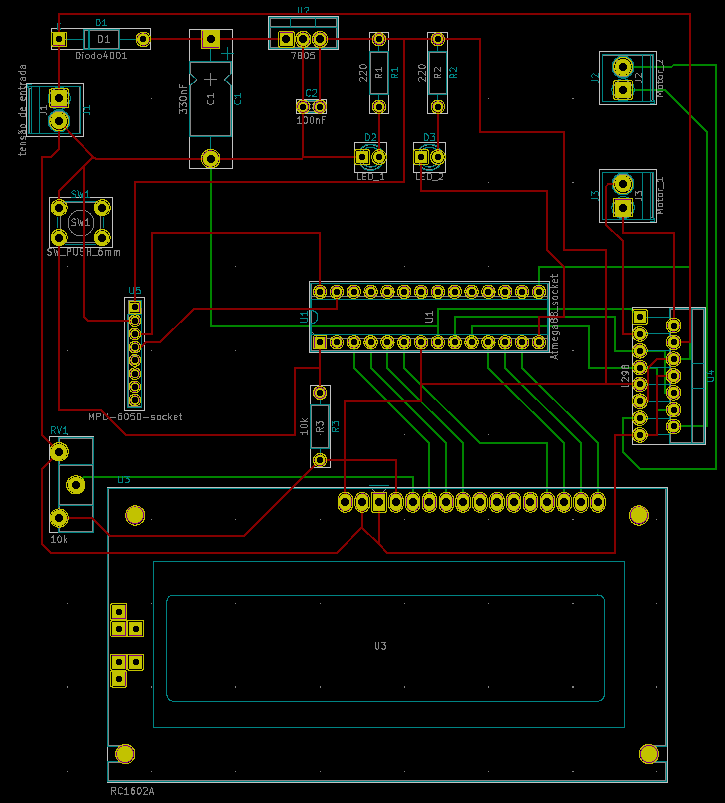Select the R3 10k resistor
Screen dimensions: 725x803
320,425
